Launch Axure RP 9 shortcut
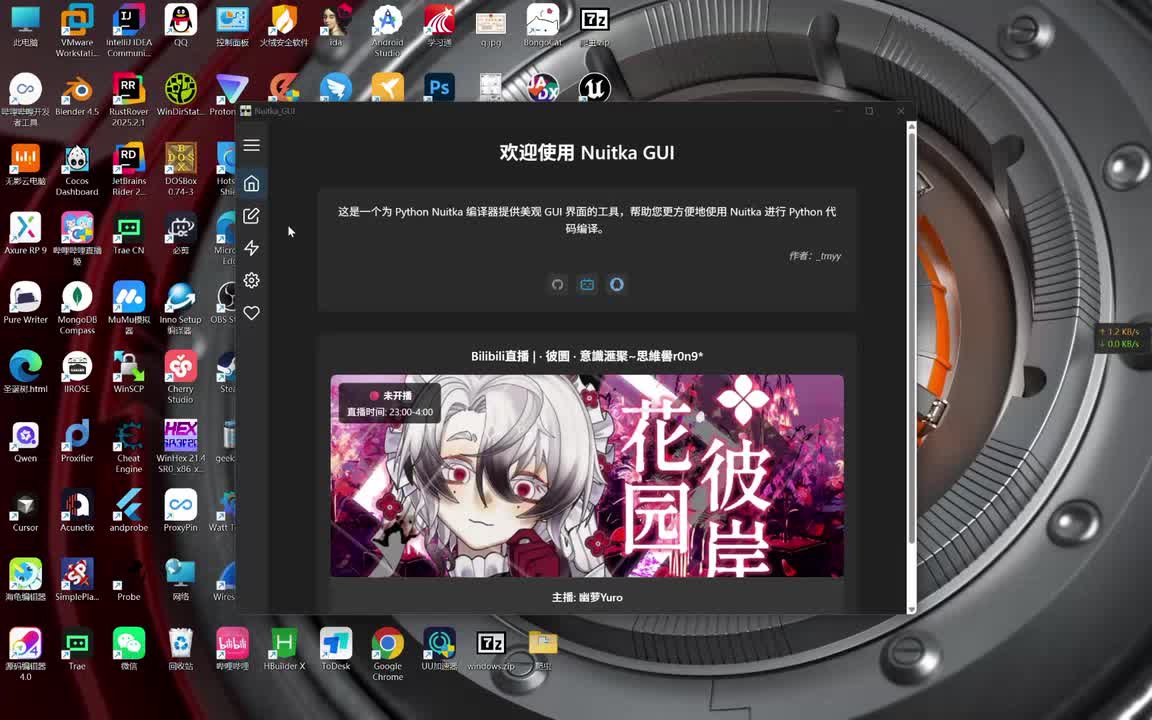The width and height of the screenshot is (1152, 720). pos(26,234)
